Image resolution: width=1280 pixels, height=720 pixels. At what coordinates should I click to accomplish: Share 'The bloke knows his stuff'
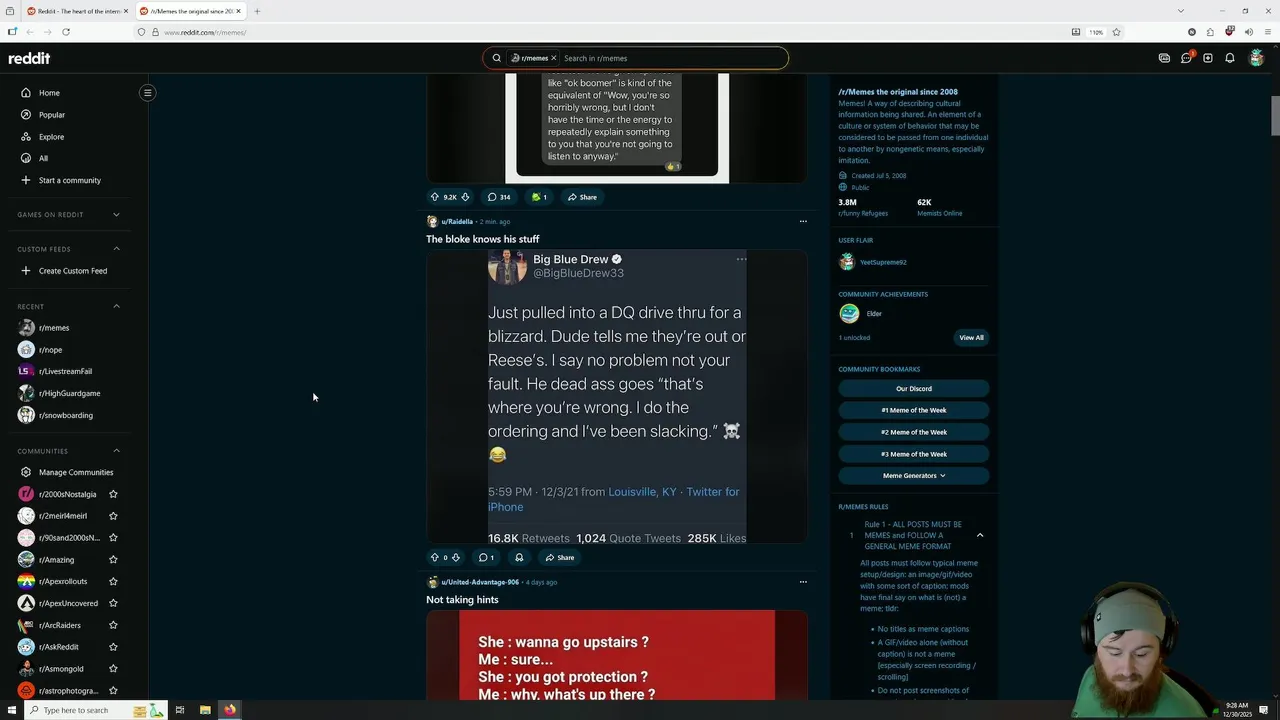click(x=560, y=558)
